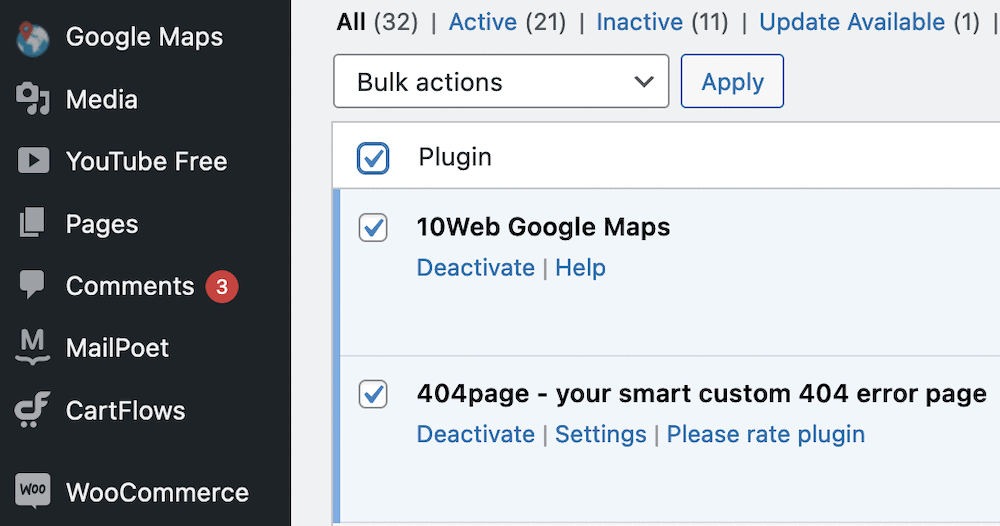Go to YouTube Free in sidebar

145,161
